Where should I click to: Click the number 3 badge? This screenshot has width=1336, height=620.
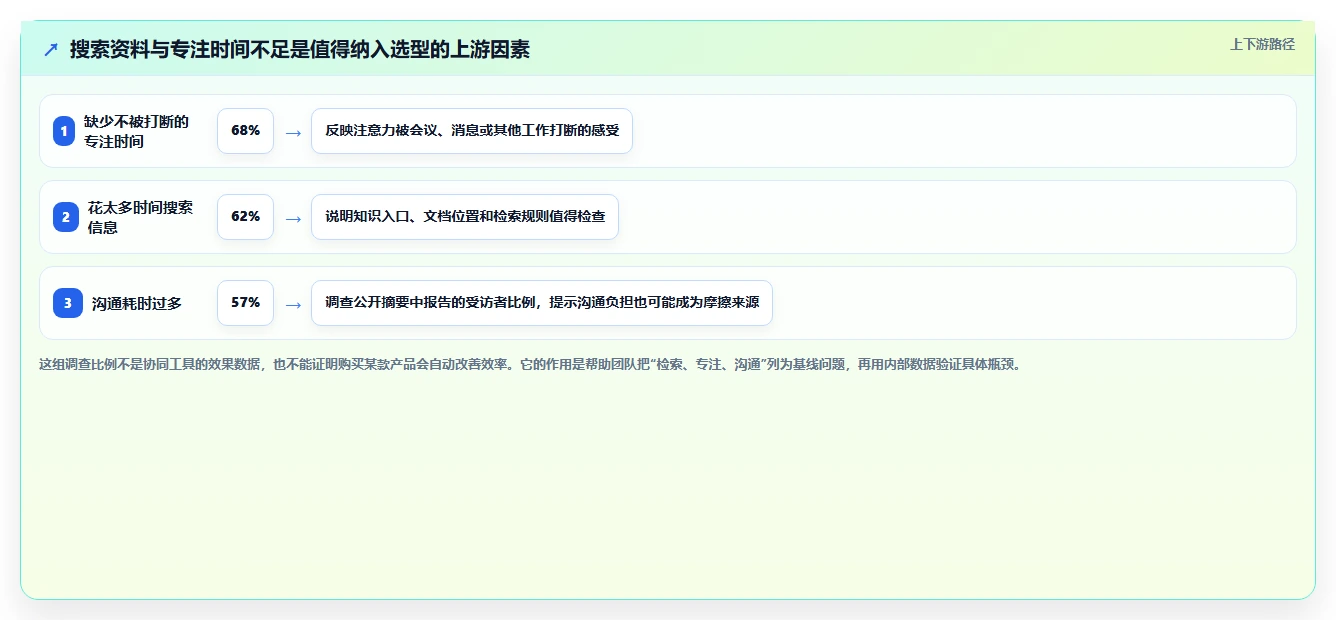(x=68, y=303)
